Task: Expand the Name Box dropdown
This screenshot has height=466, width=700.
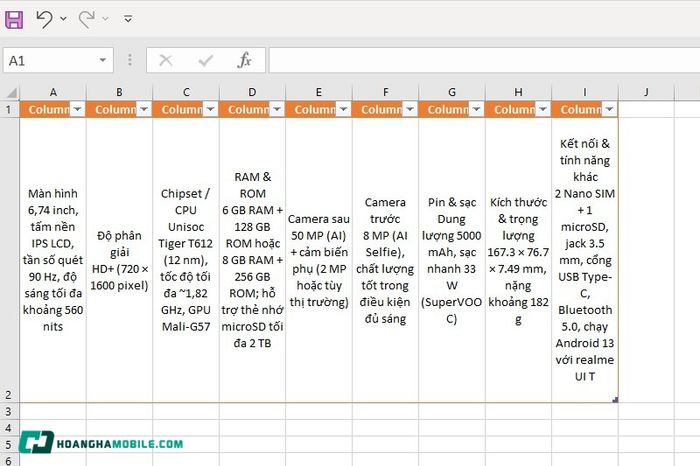Action: coord(103,60)
